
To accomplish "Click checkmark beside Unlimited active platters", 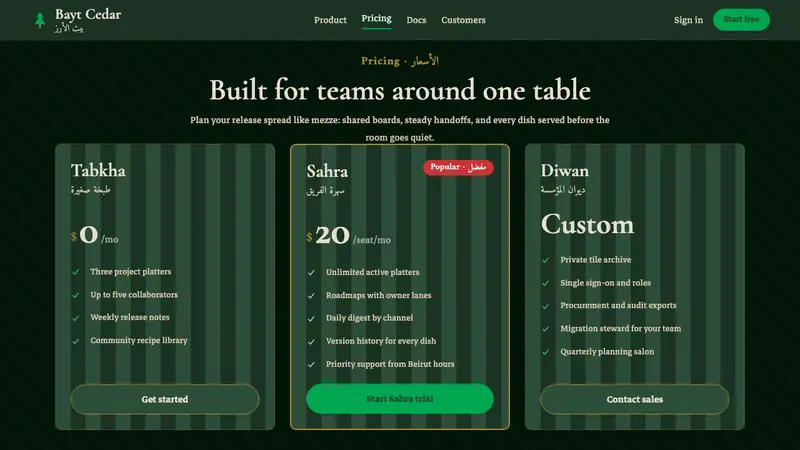I will coord(311,272).
